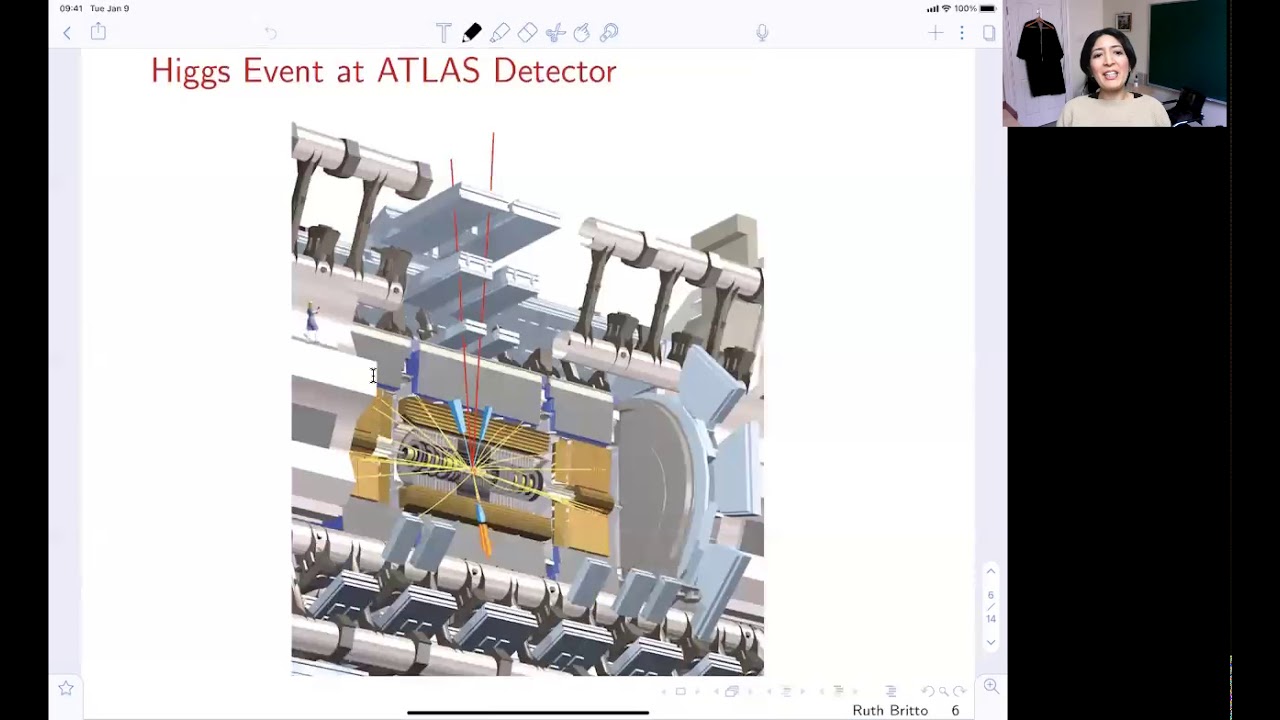The height and width of the screenshot is (720, 1280).
Task: Select the Highlighter tool
Action: coord(500,33)
